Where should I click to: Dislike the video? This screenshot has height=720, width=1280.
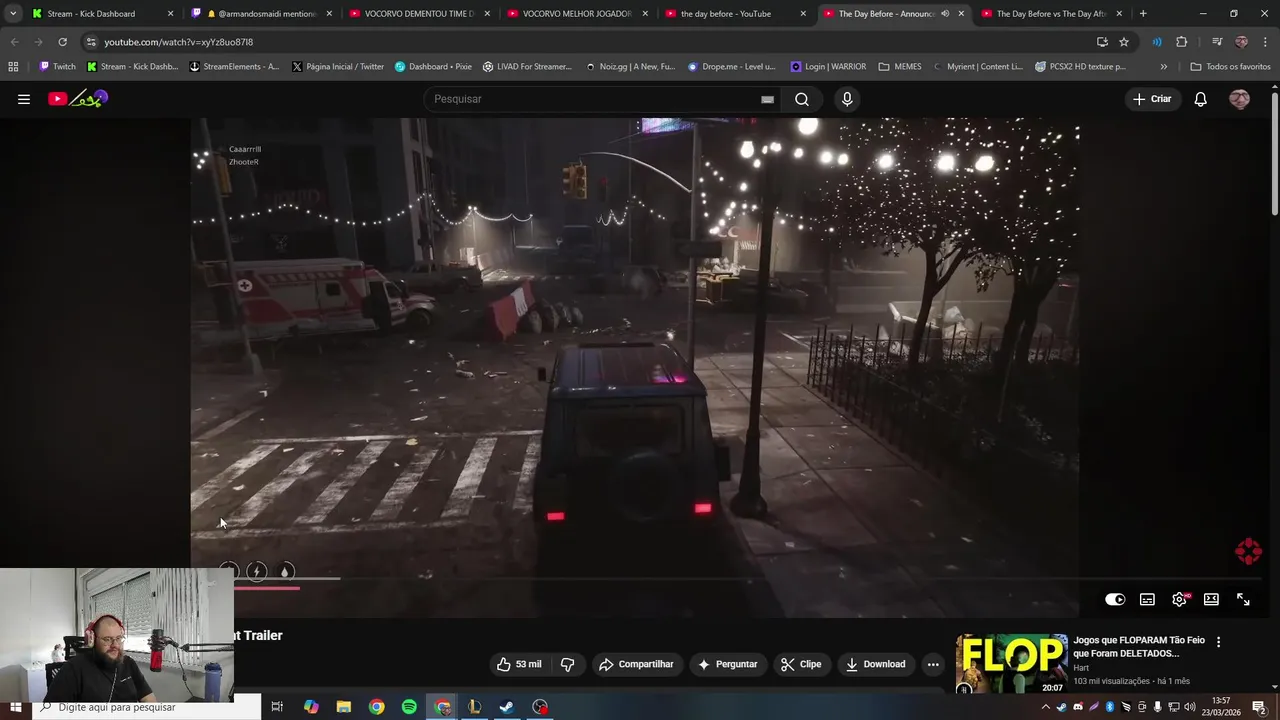(x=567, y=664)
